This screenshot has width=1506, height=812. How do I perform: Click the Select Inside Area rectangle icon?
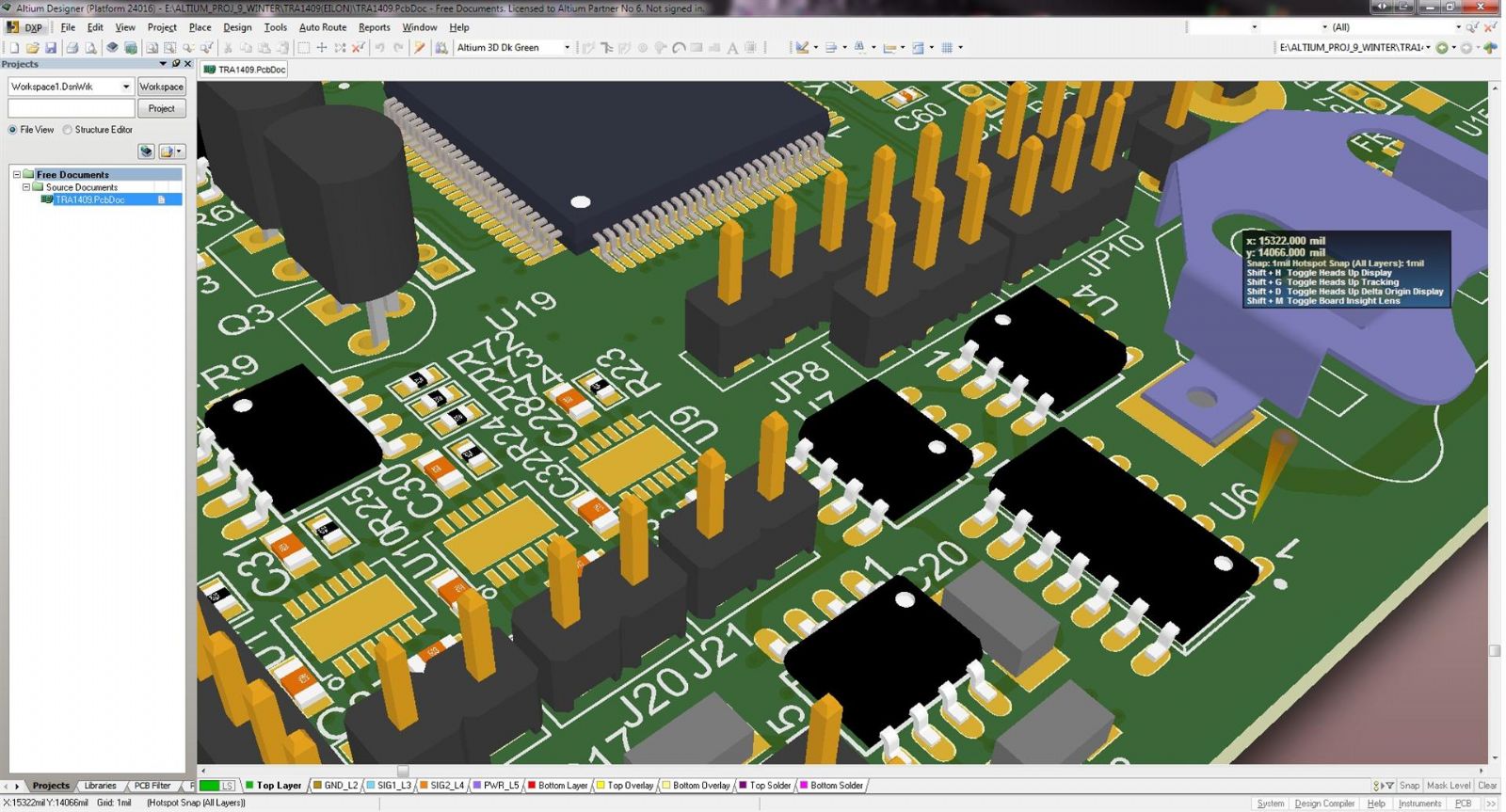pos(303,48)
